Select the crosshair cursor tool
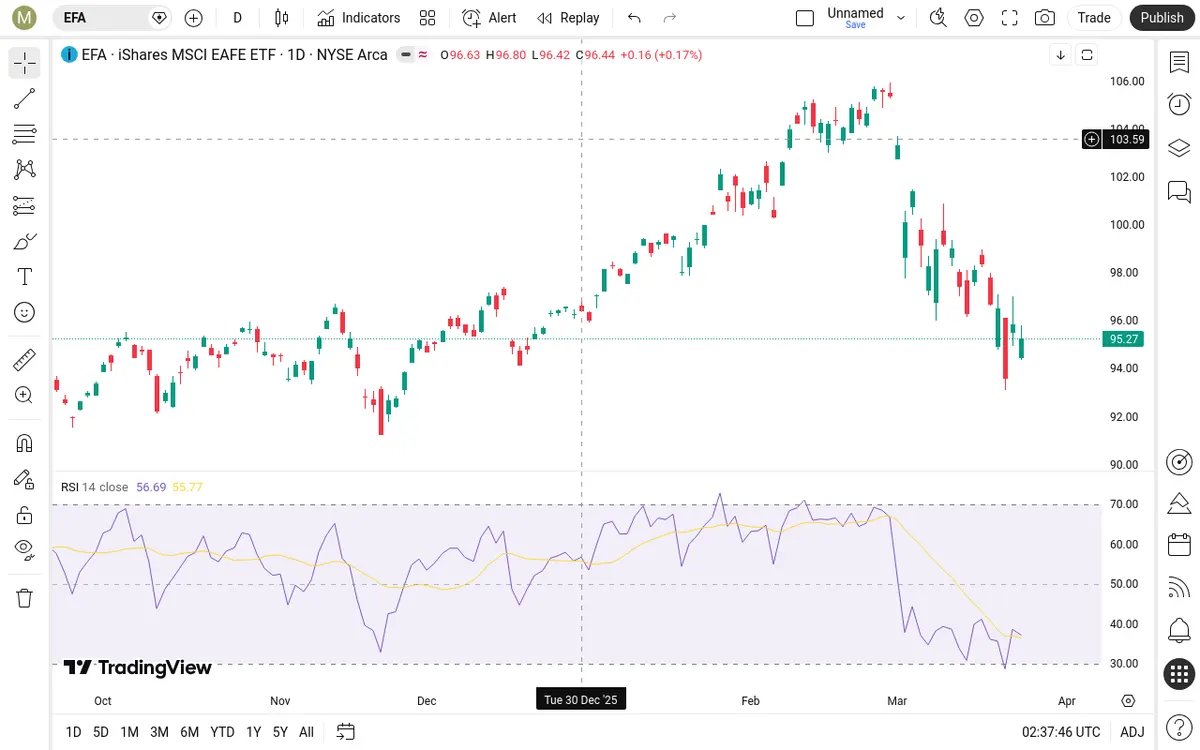 [x=25, y=63]
